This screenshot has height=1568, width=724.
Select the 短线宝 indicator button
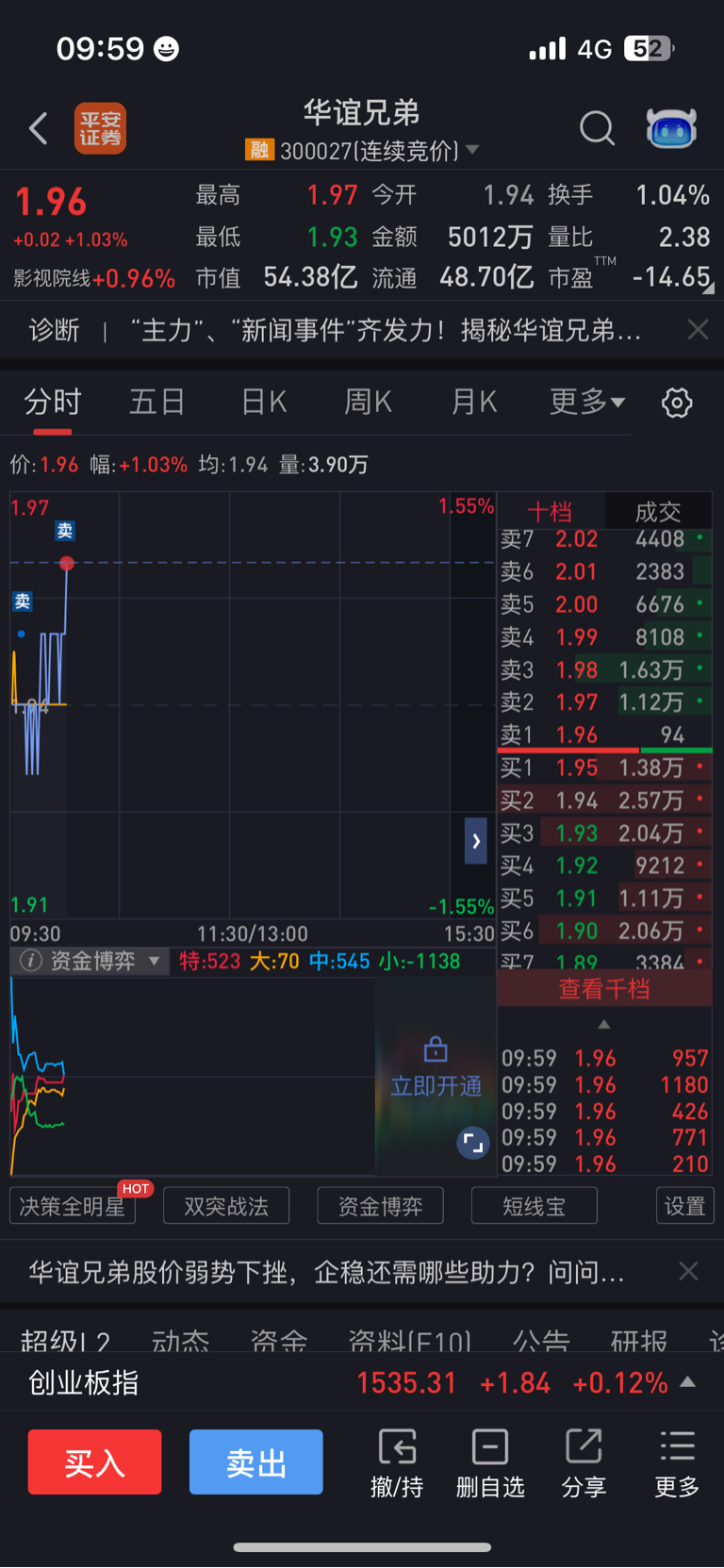[535, 1206]
